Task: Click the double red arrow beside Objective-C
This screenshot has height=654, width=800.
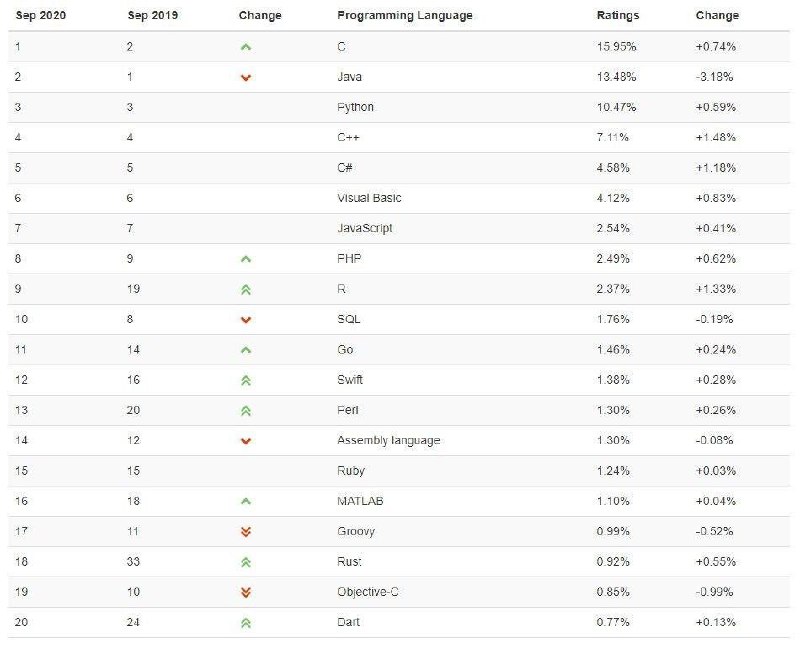Action: tap(245, 592)
